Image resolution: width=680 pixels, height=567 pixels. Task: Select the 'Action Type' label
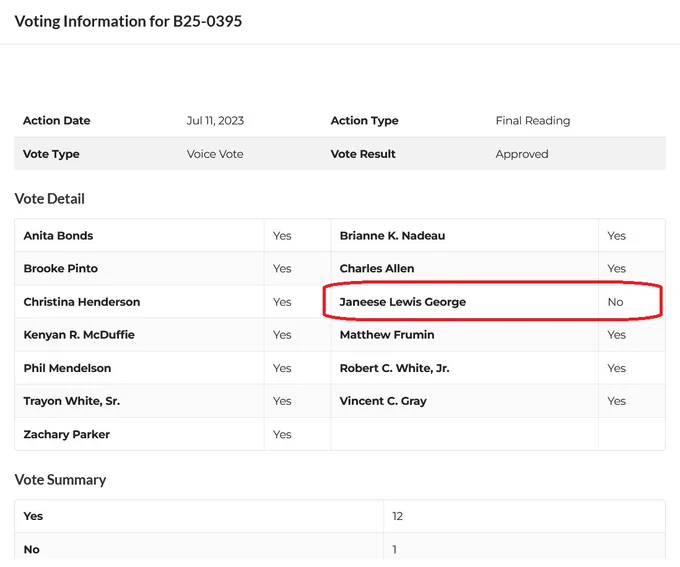coord(365,121)
